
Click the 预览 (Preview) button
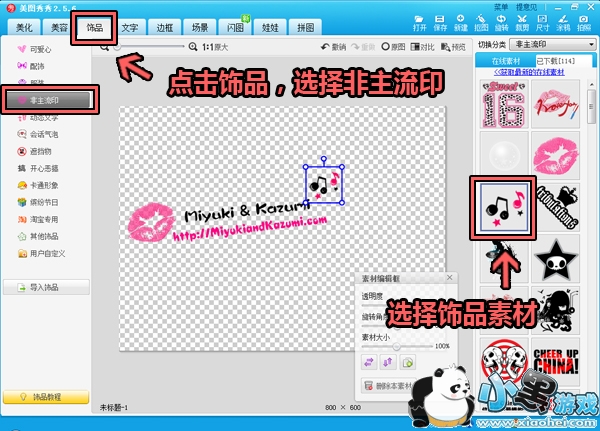click(x=453, y=47)
